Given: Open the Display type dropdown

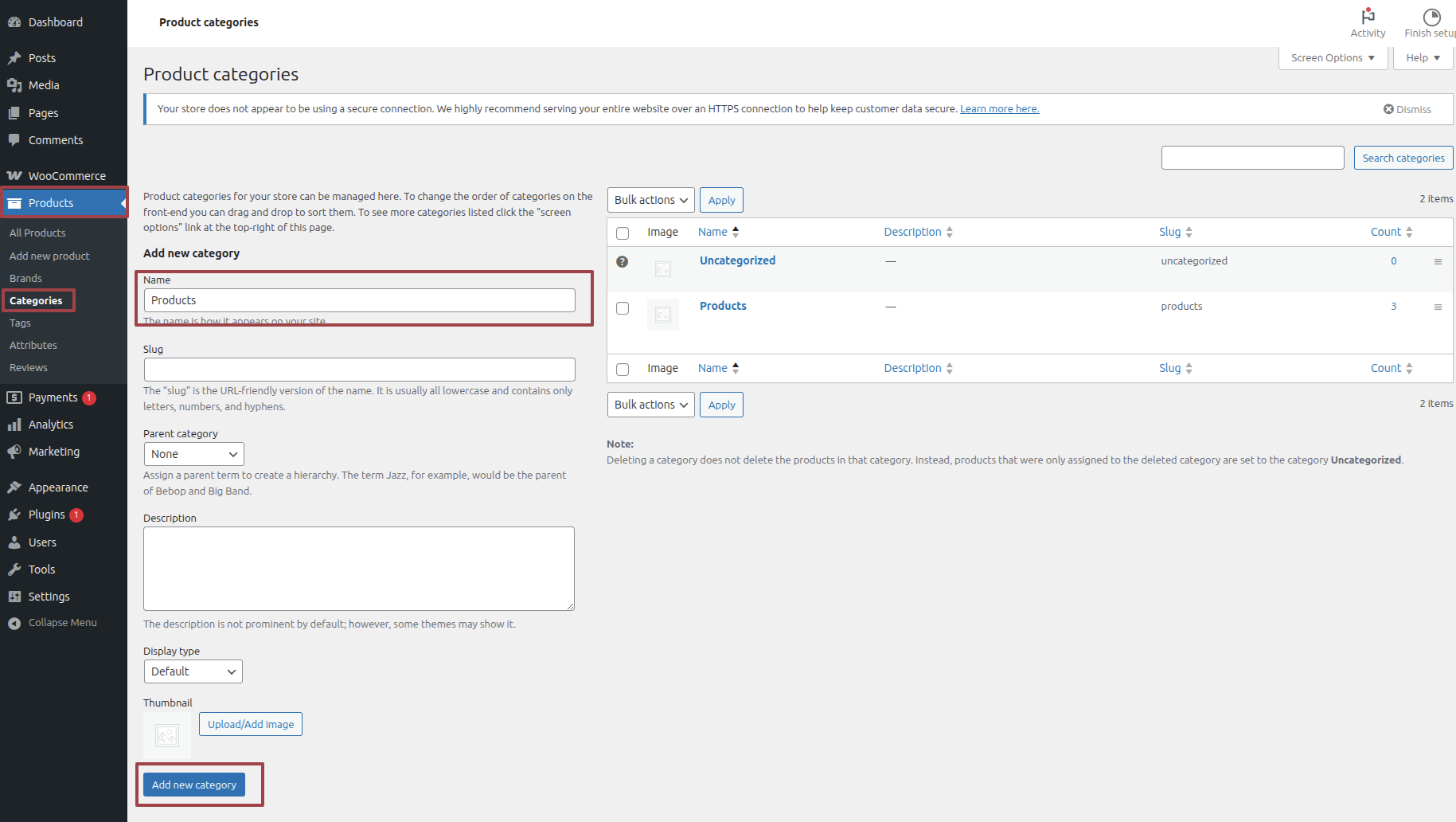Looking at the screenshot, I should pyautogui.click(x=193, y=671).
